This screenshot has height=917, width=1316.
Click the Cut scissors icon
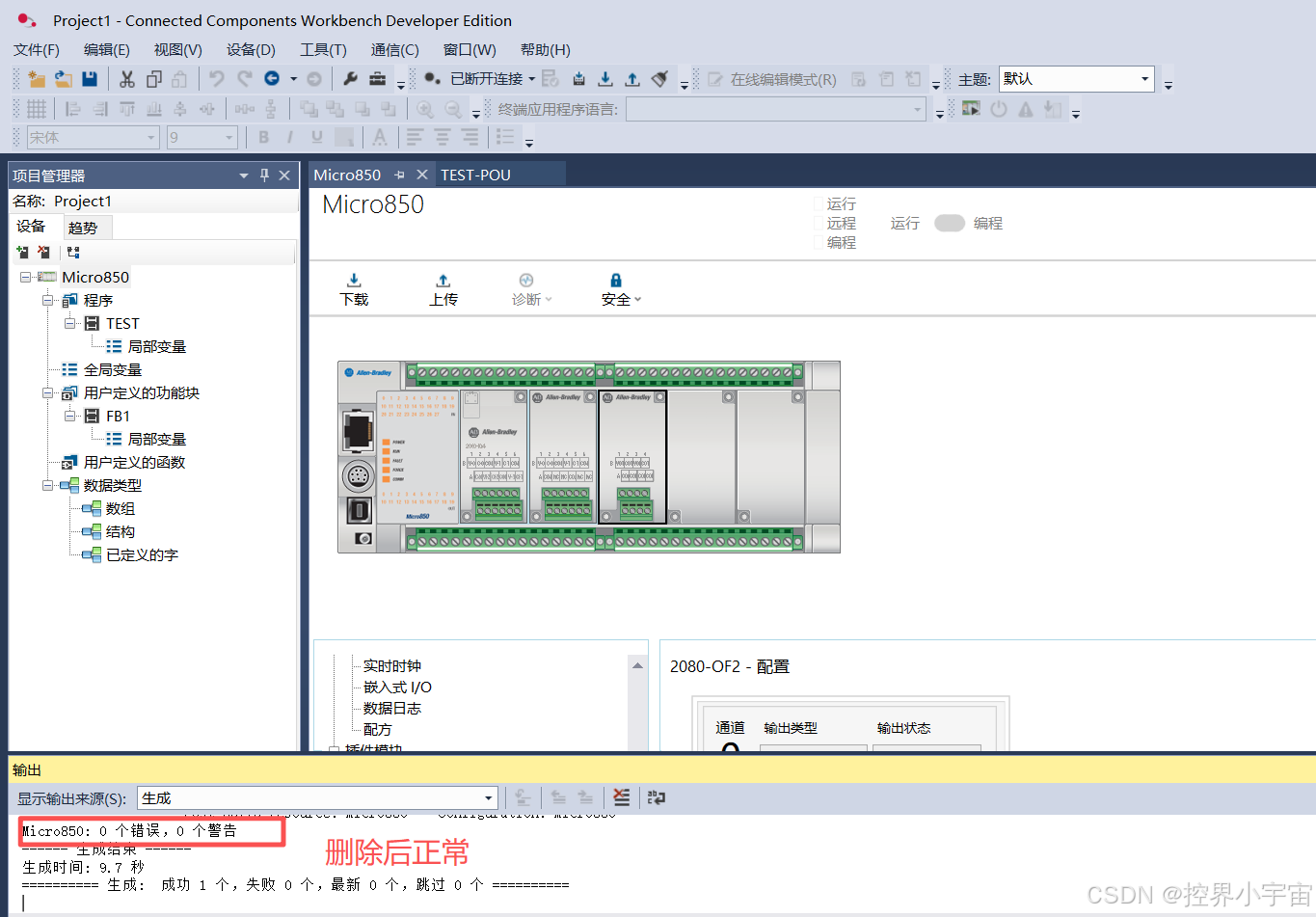[127, 79]
